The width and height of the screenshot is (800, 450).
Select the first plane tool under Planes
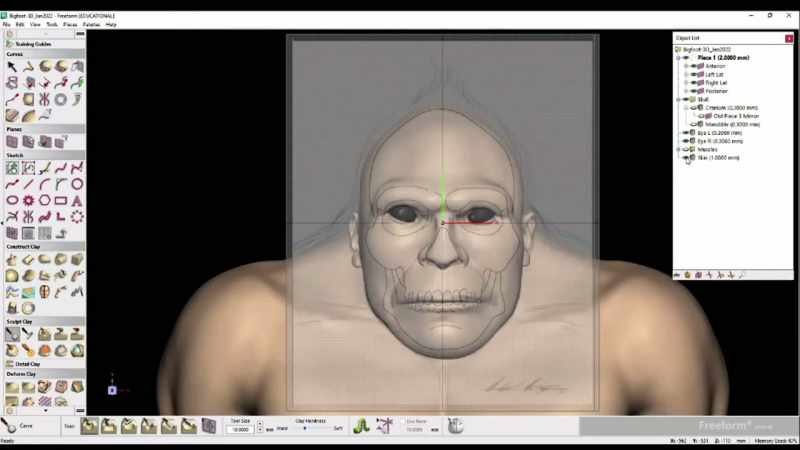click(12, 141)
